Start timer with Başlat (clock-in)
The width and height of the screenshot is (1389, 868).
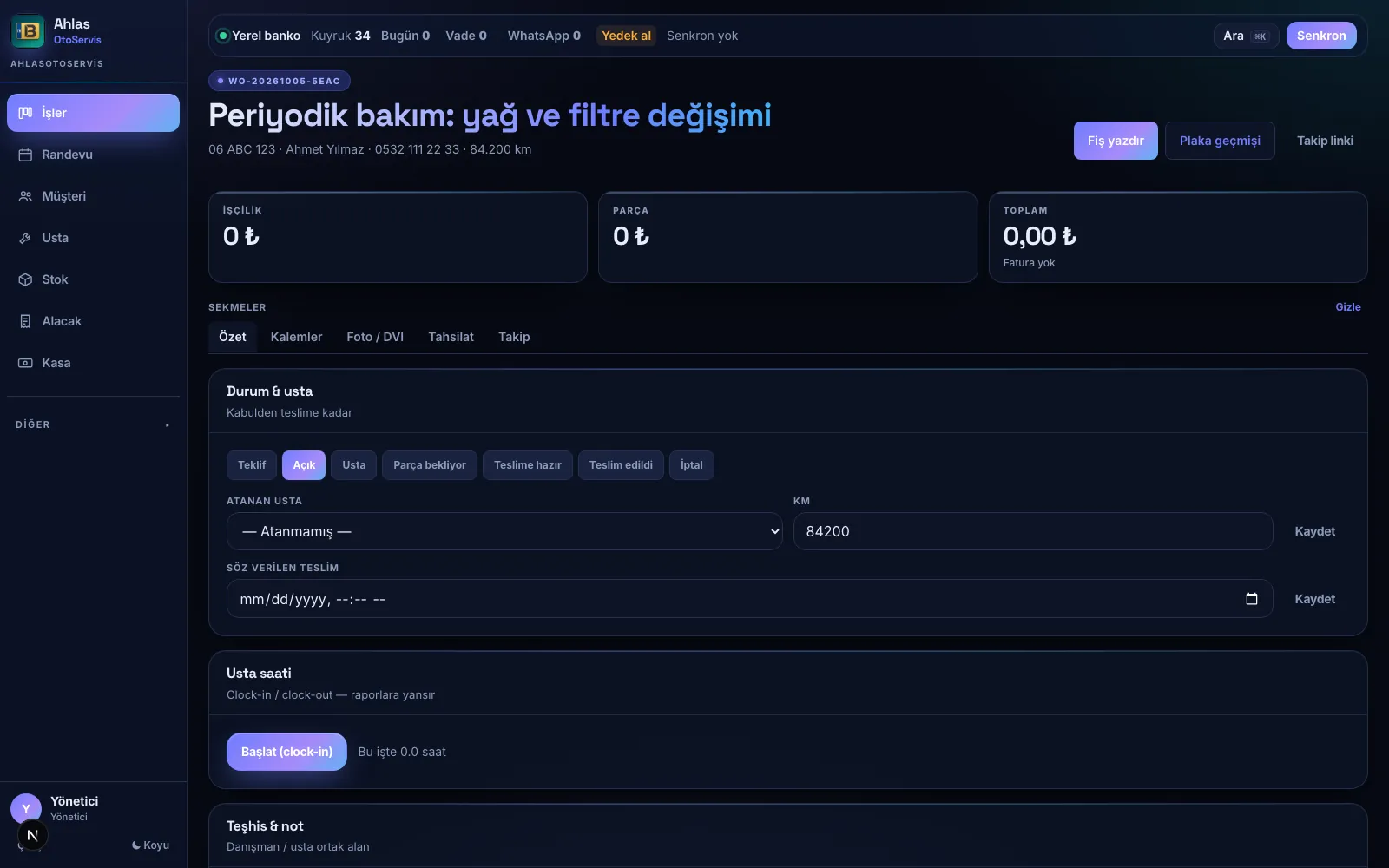click(286, 752)
